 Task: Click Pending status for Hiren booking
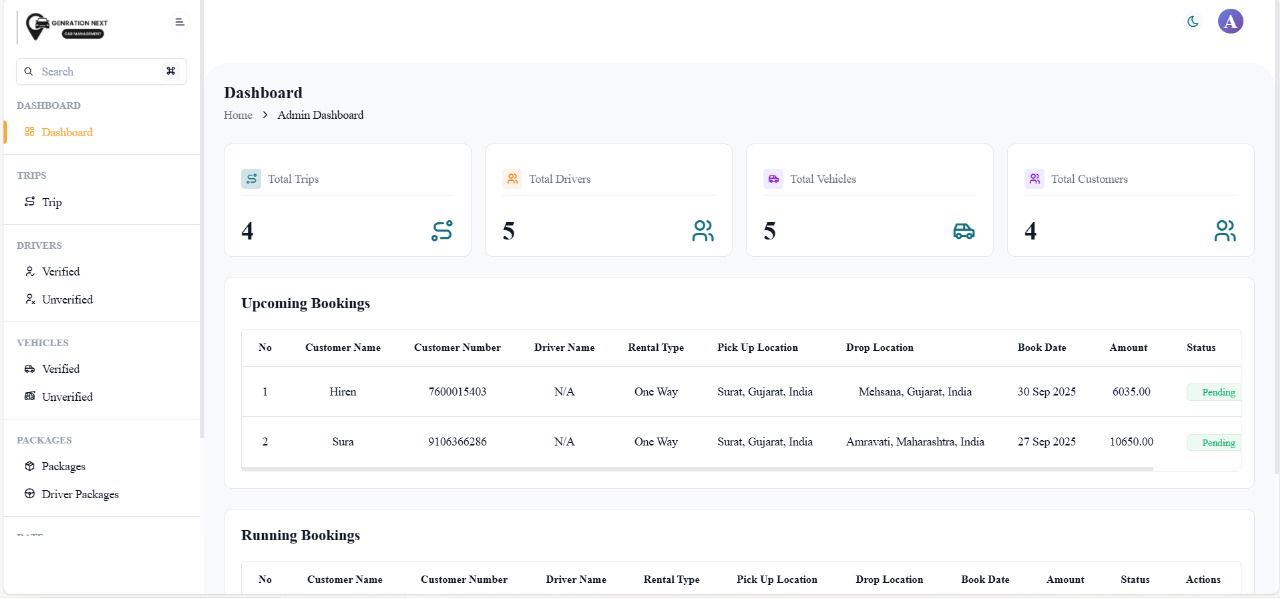(x=1217, y=392)
